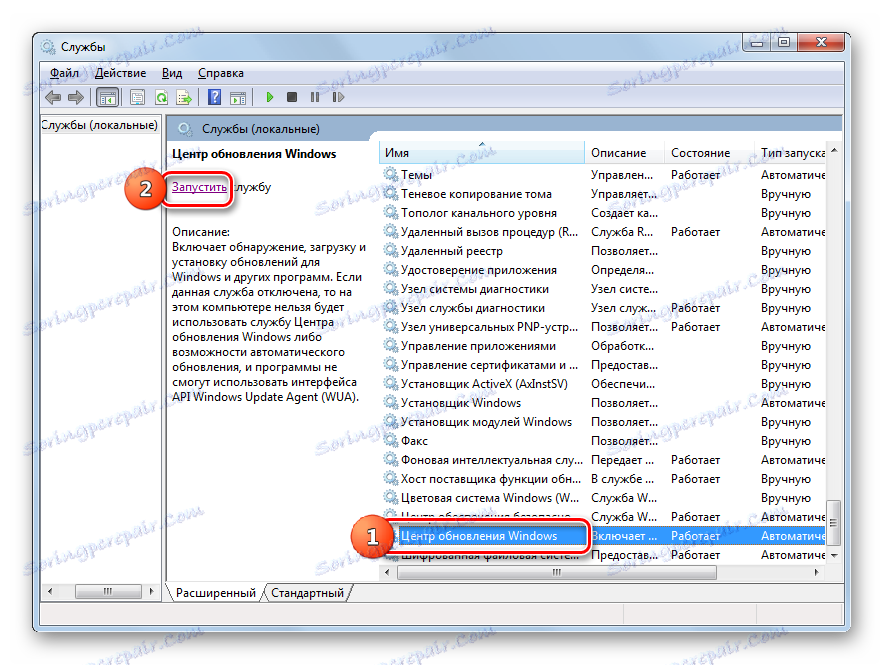
Task: Select the Факс service row
Action: click(x=602, y=441)
